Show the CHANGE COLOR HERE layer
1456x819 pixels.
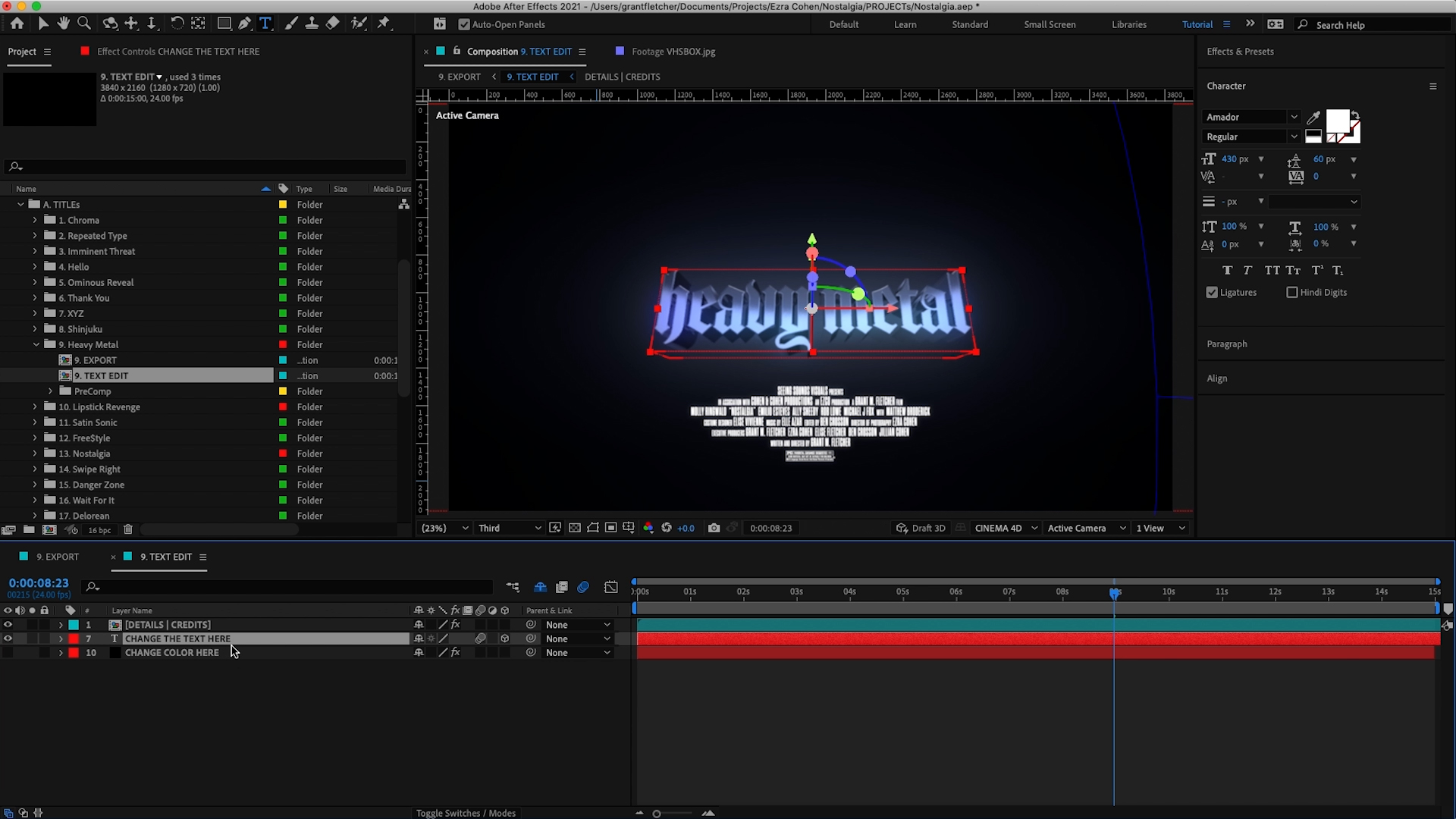point(8,652)
